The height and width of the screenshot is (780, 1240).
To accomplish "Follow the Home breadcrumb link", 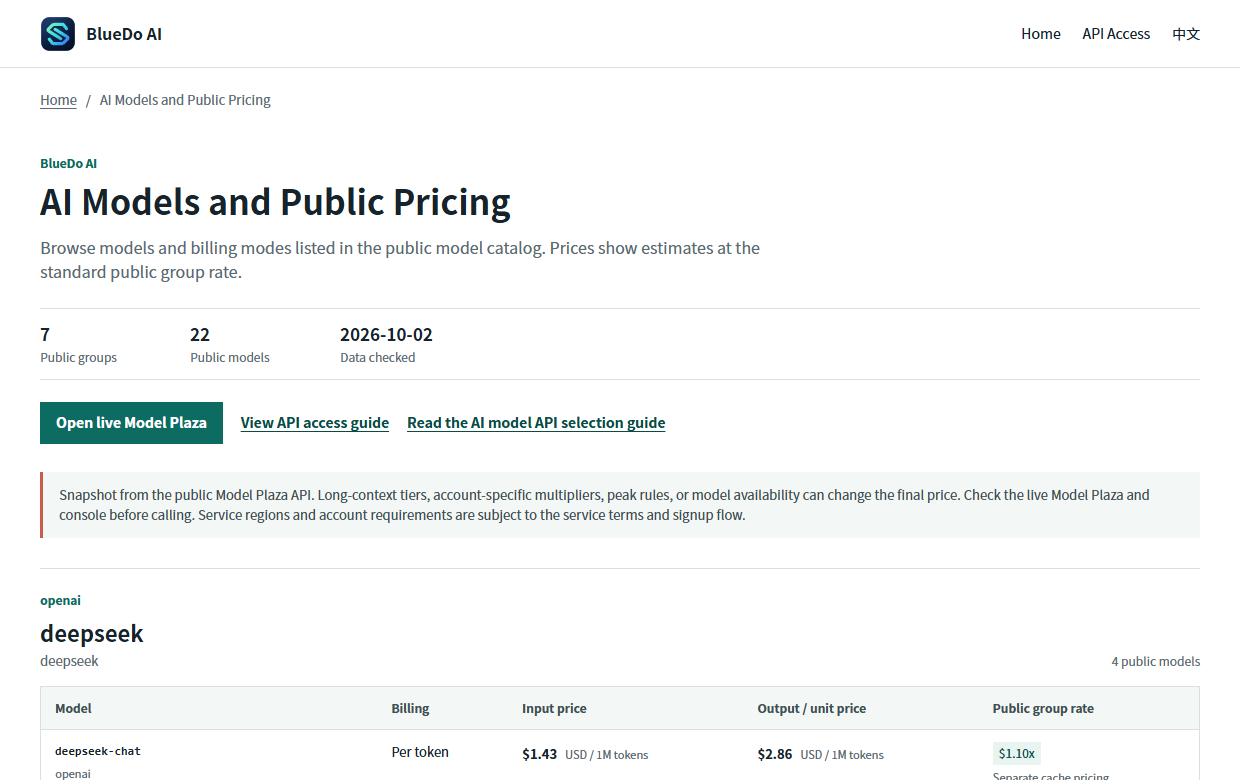I will tap(58, 100).
